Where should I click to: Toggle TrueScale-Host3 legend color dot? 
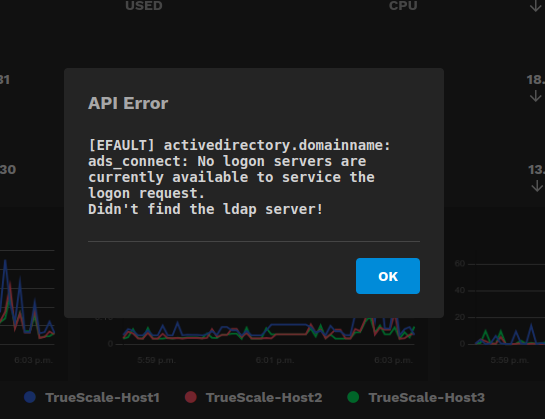[x=353, y=397]
